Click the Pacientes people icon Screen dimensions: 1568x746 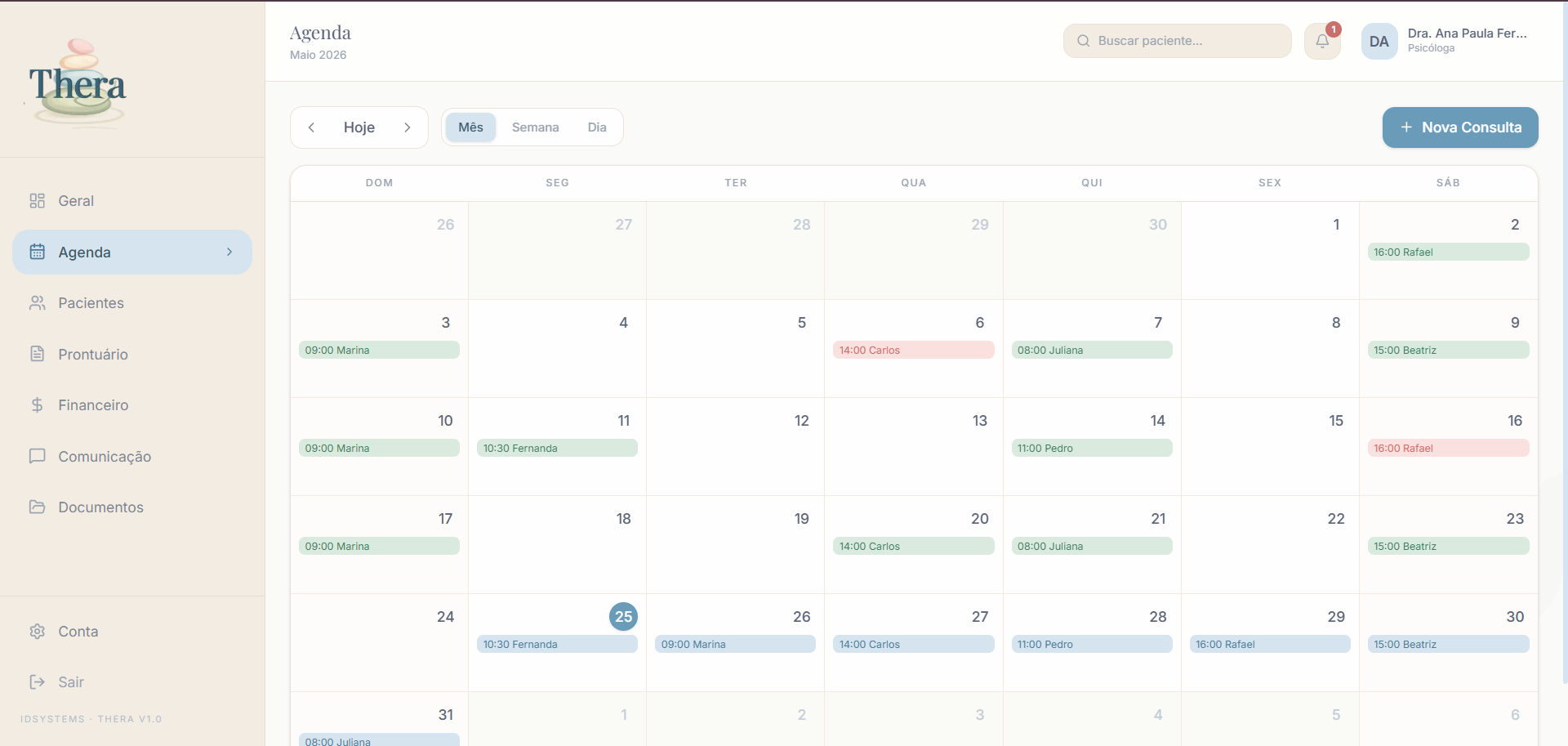[x=37, y=303]
